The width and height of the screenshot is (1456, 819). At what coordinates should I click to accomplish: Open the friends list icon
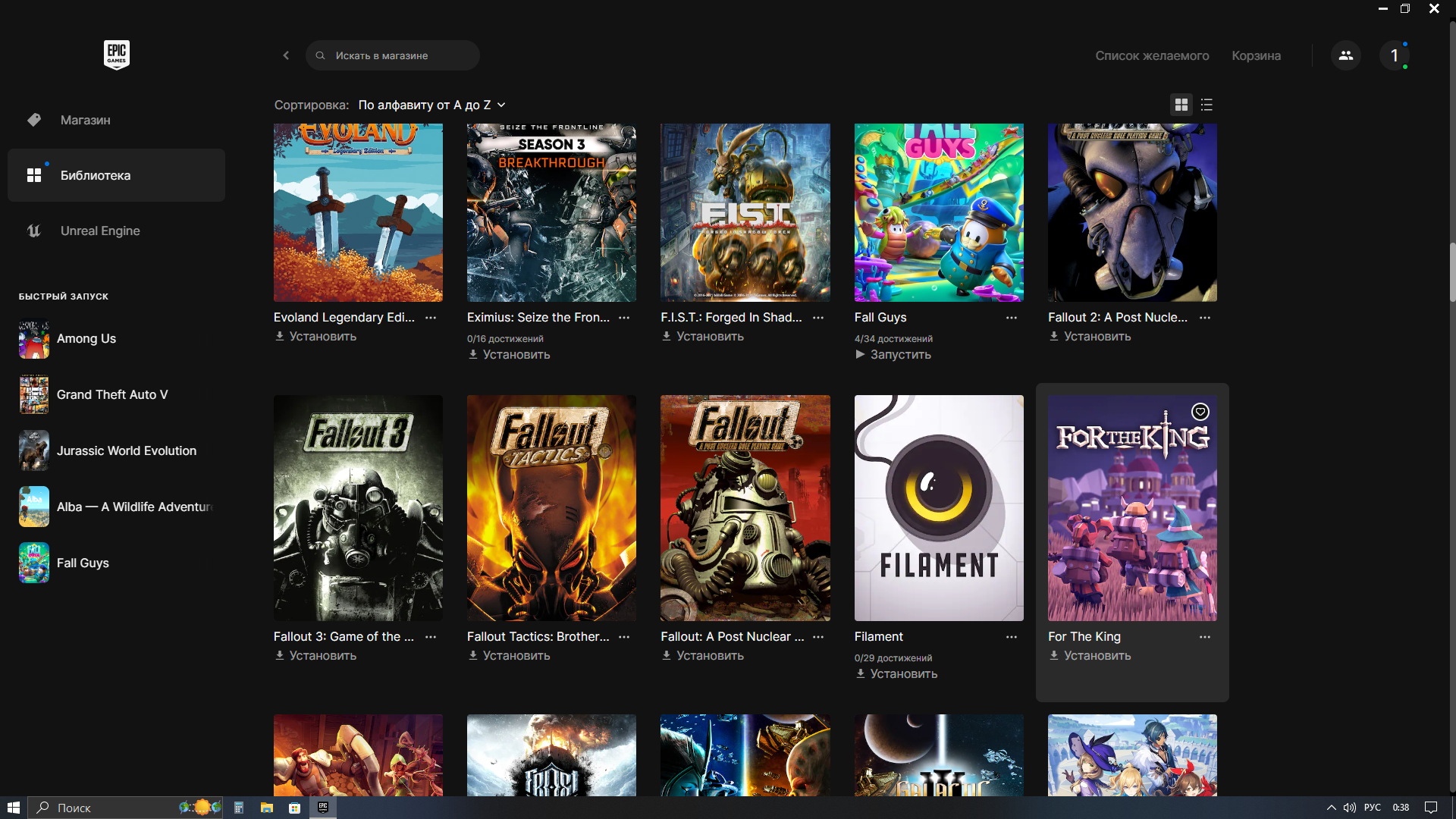tap(1345, 55)
